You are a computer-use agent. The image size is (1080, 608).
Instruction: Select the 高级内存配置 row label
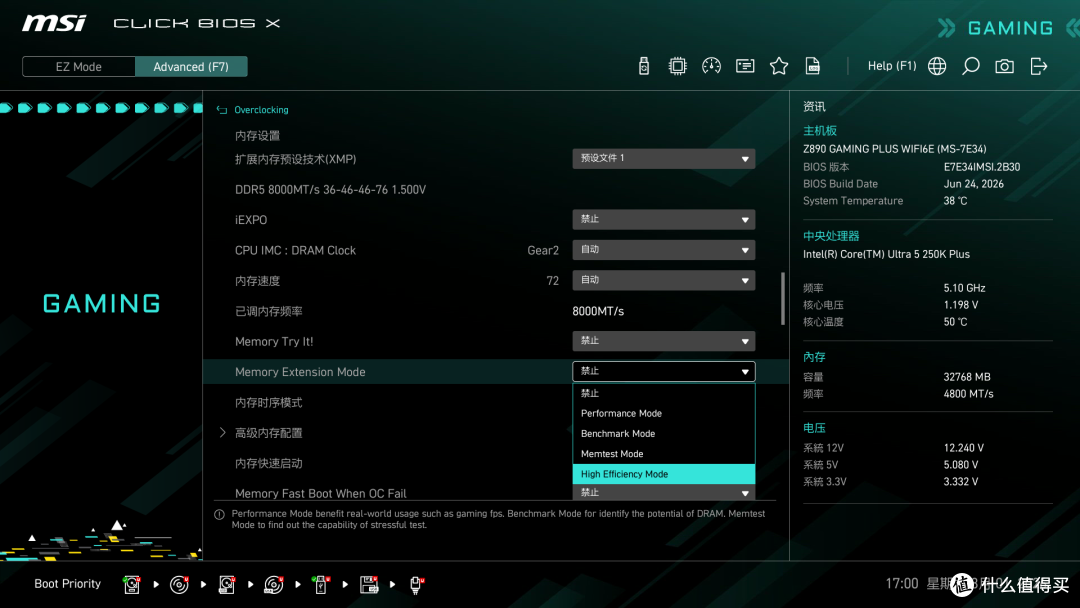click(269, 433)
